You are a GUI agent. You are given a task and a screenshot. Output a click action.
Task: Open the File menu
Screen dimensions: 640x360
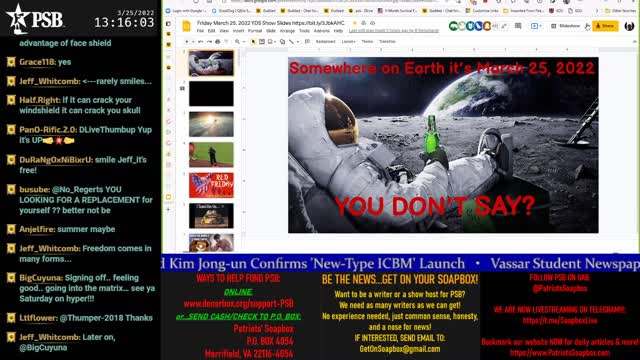point(200,31)
